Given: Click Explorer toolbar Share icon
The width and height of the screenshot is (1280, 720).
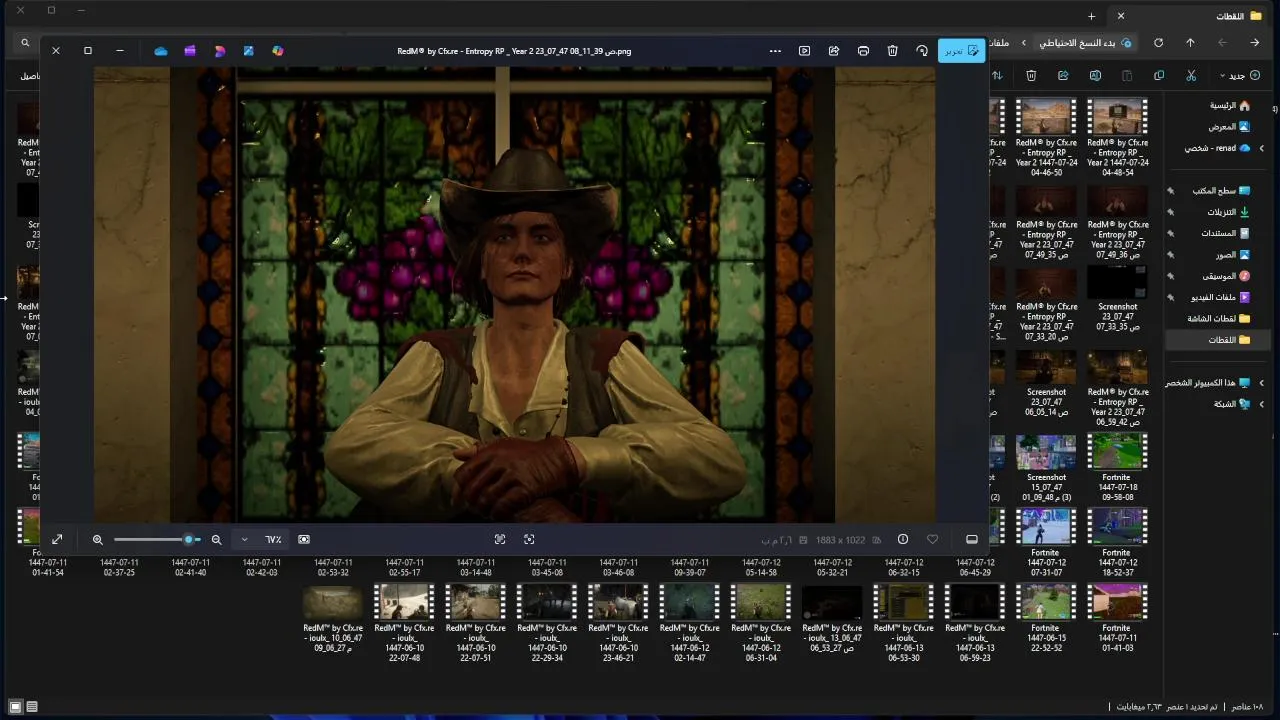Looking at the screenshot, I should point(1063,75).
